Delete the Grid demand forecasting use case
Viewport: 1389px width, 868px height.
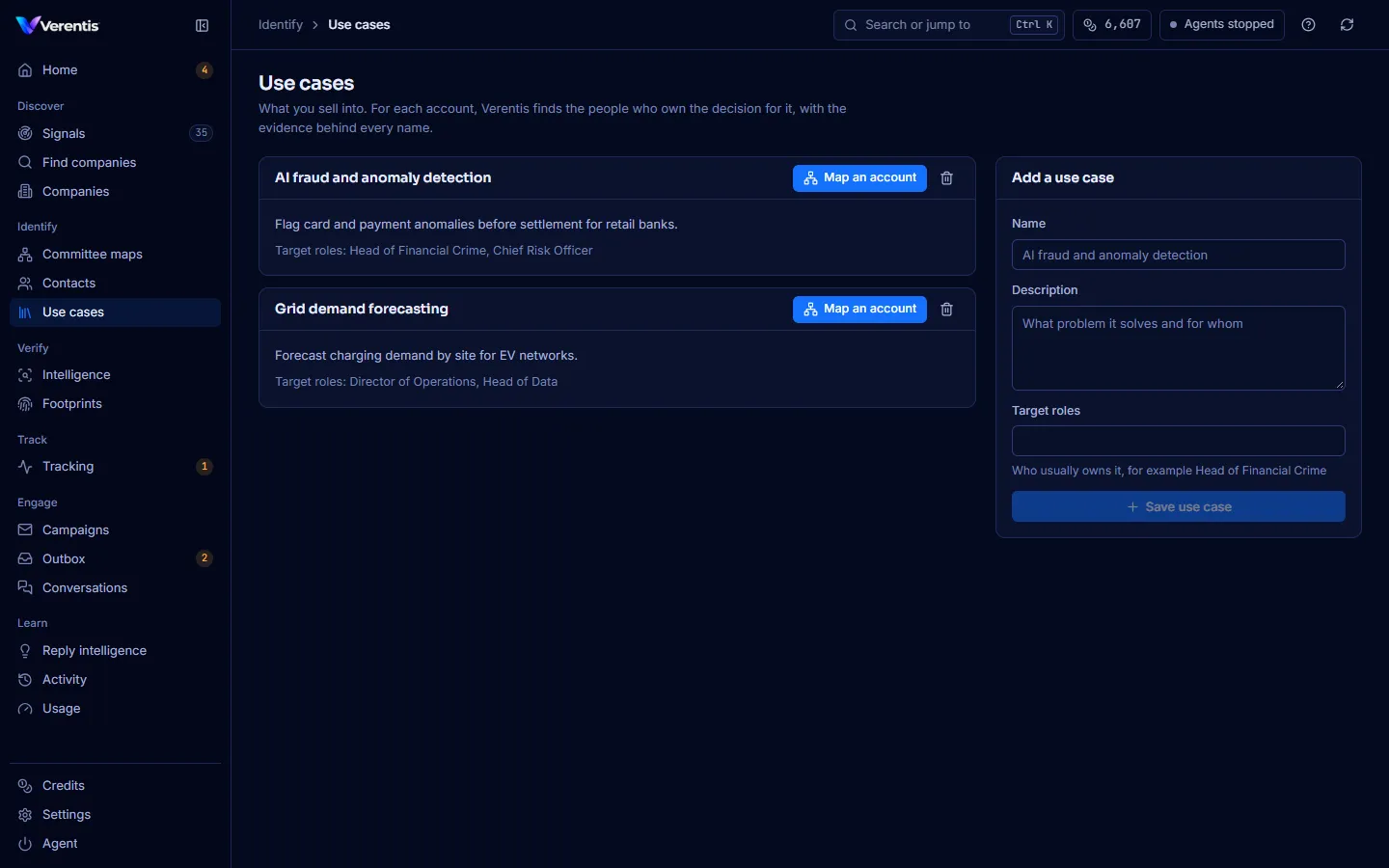pos(947,310)
